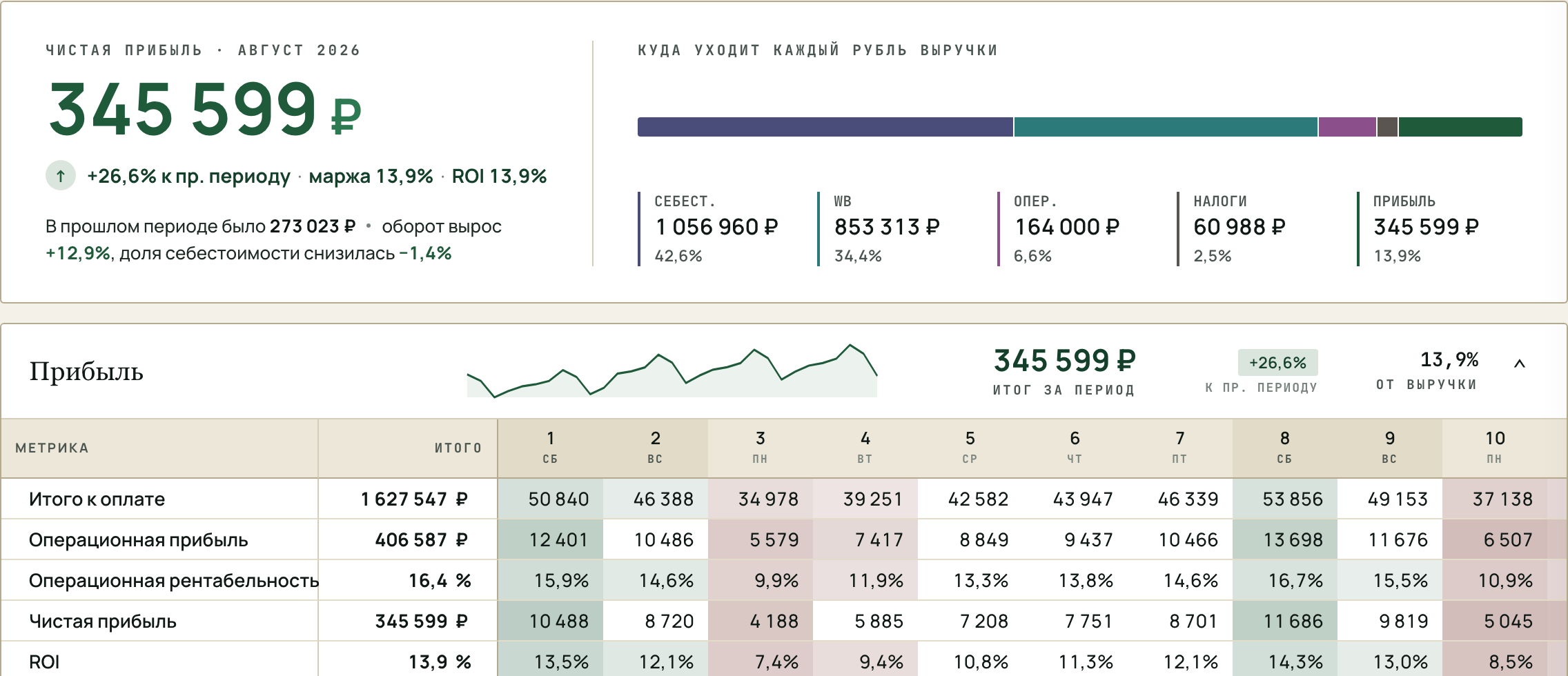This screenshot has width=1568, height=676.
Task: Click the 13 698 cell for day 8
Action: [1285, 539]
